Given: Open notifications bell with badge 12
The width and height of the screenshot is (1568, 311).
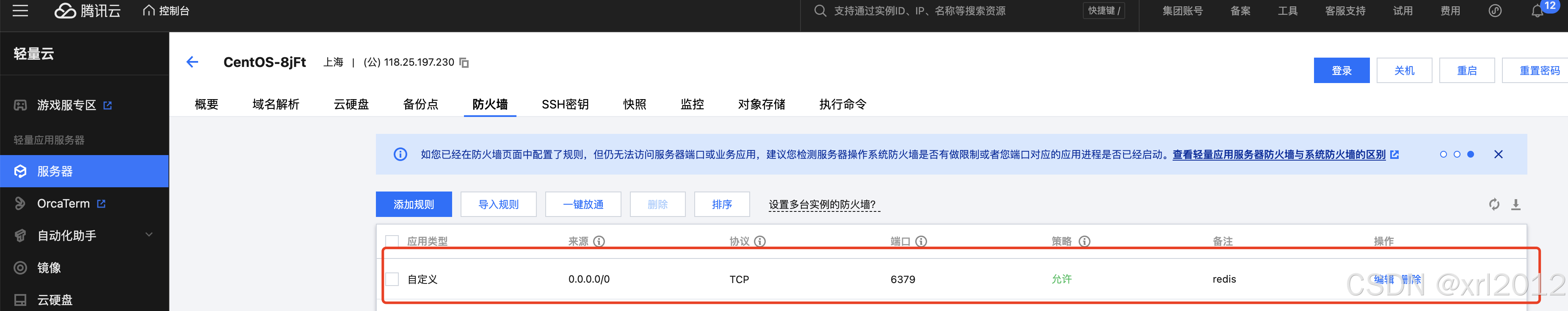Looking at the screenshot, I should pyautogui.click(x=1537, y=11).
